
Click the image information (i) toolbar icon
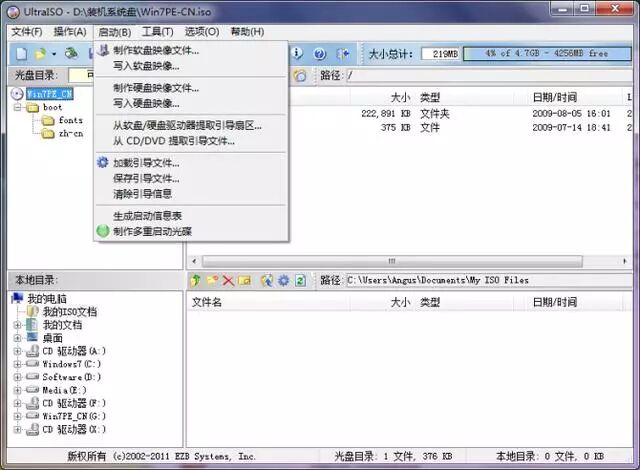point(298,53)
